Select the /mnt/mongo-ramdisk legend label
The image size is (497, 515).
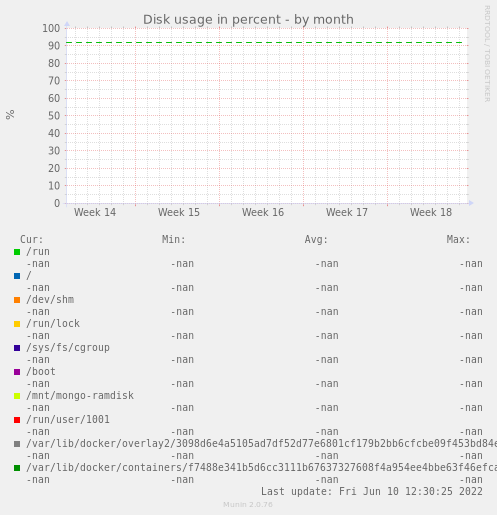(x=80, y=396)
